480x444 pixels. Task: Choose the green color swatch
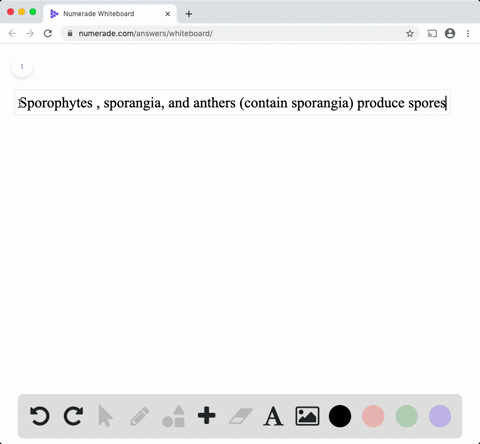407,416
